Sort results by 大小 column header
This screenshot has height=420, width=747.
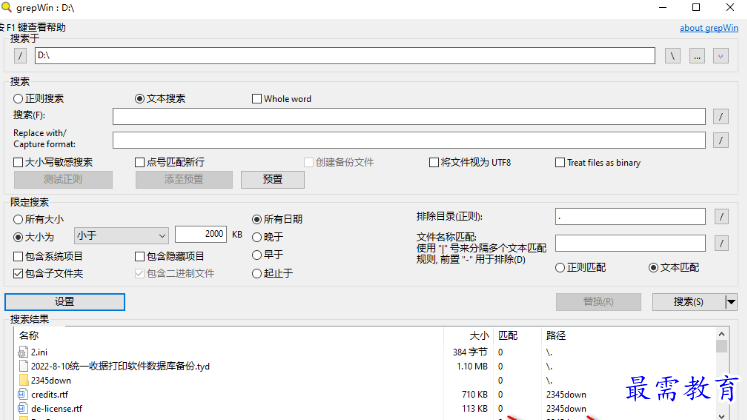click(x=468, y=336)
